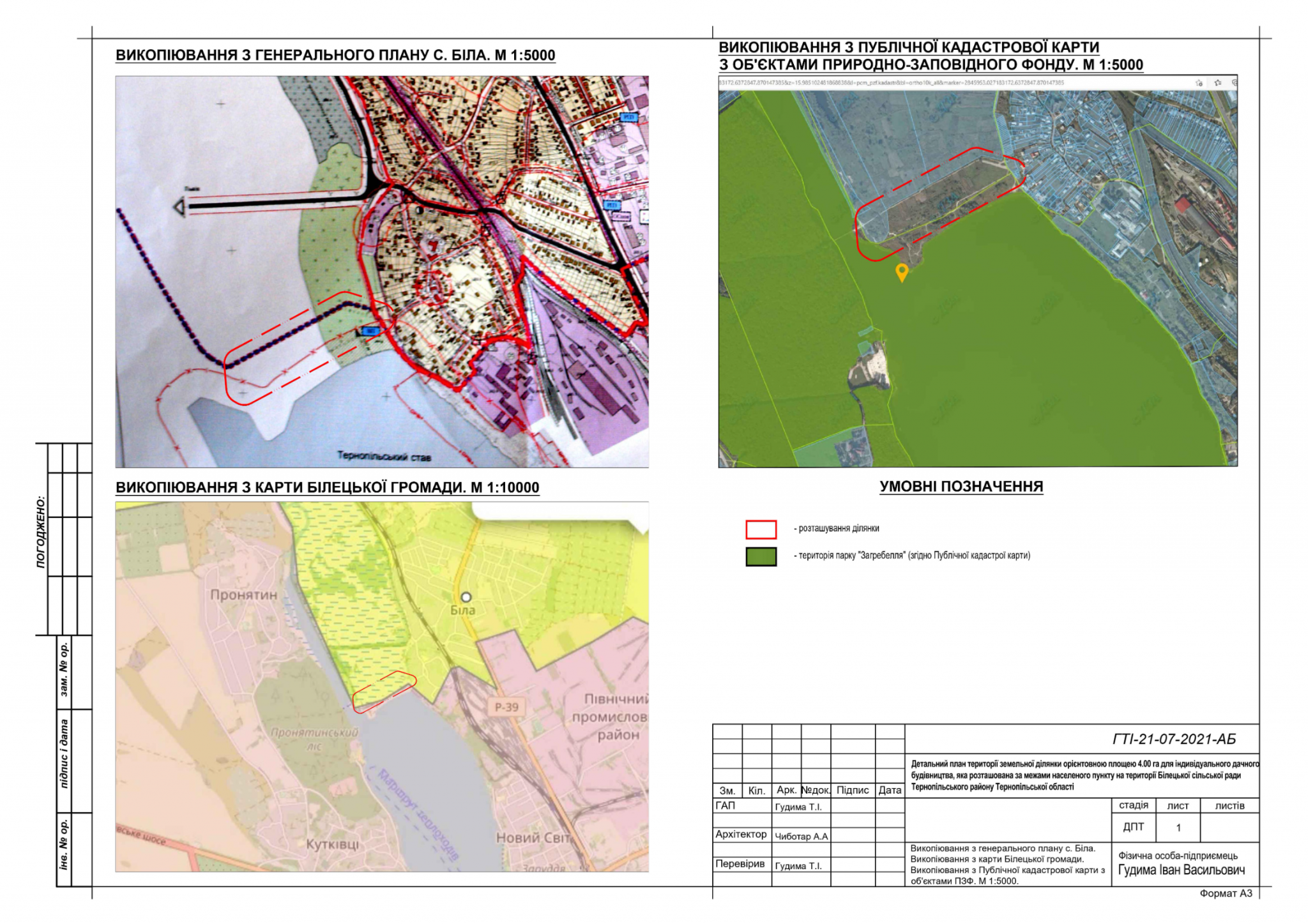Screen dimensions: 1308x924
Task: Click the 'підпис і дата' side label
Action: (x=64, y=754)
